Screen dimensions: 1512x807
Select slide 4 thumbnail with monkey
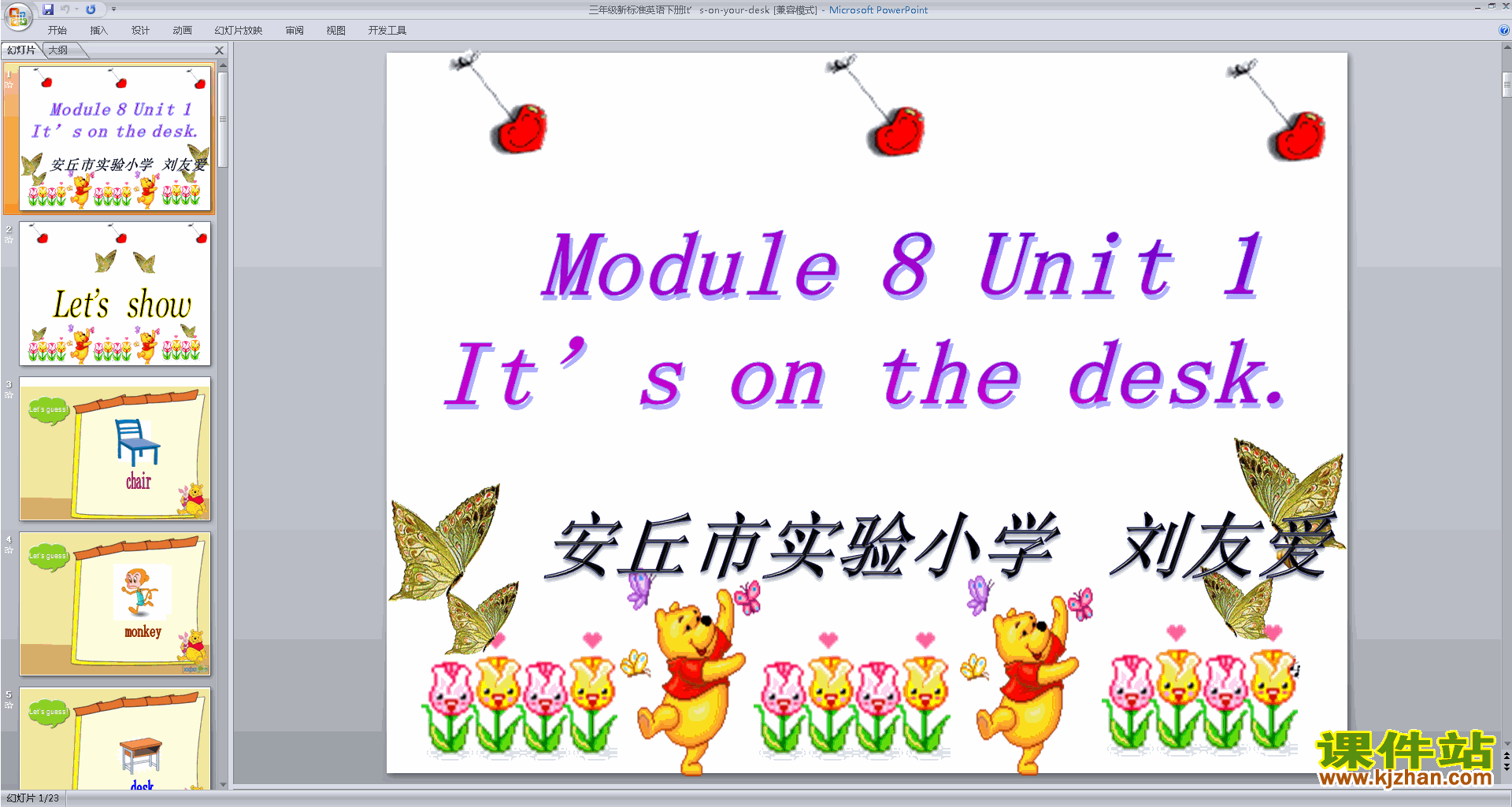(x=115, y=604)
